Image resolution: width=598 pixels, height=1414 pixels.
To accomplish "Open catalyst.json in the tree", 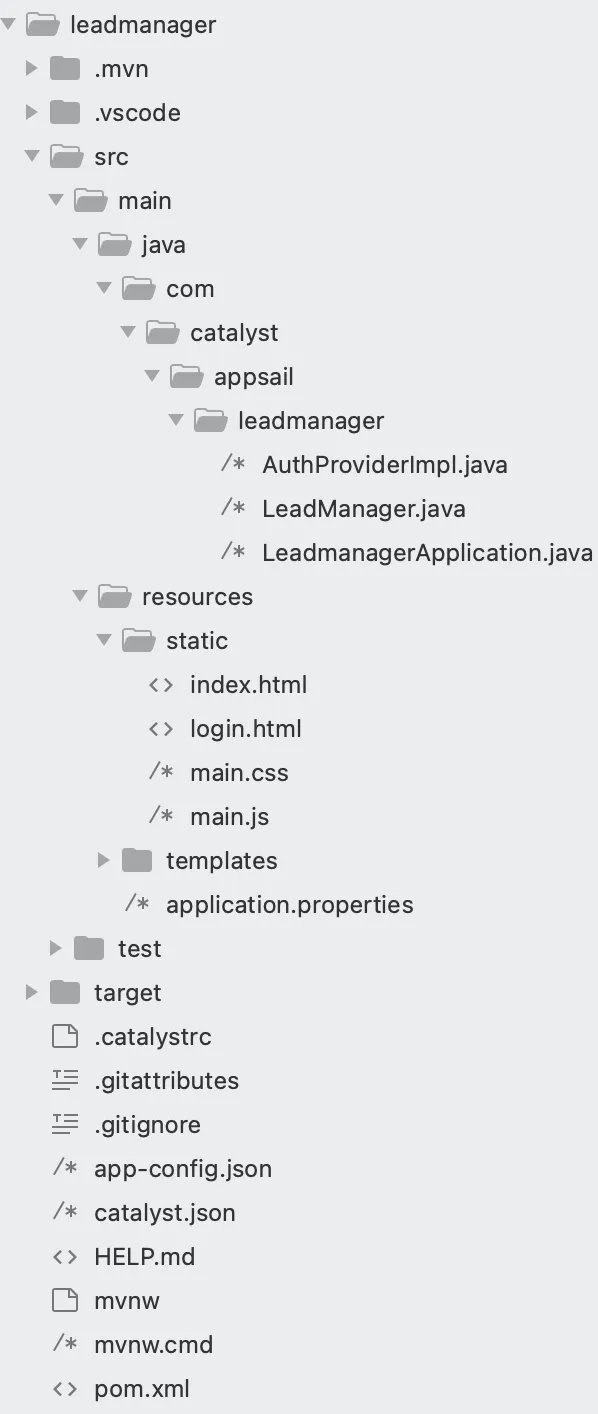I will pyautogui.click(x=165, y=1213).
